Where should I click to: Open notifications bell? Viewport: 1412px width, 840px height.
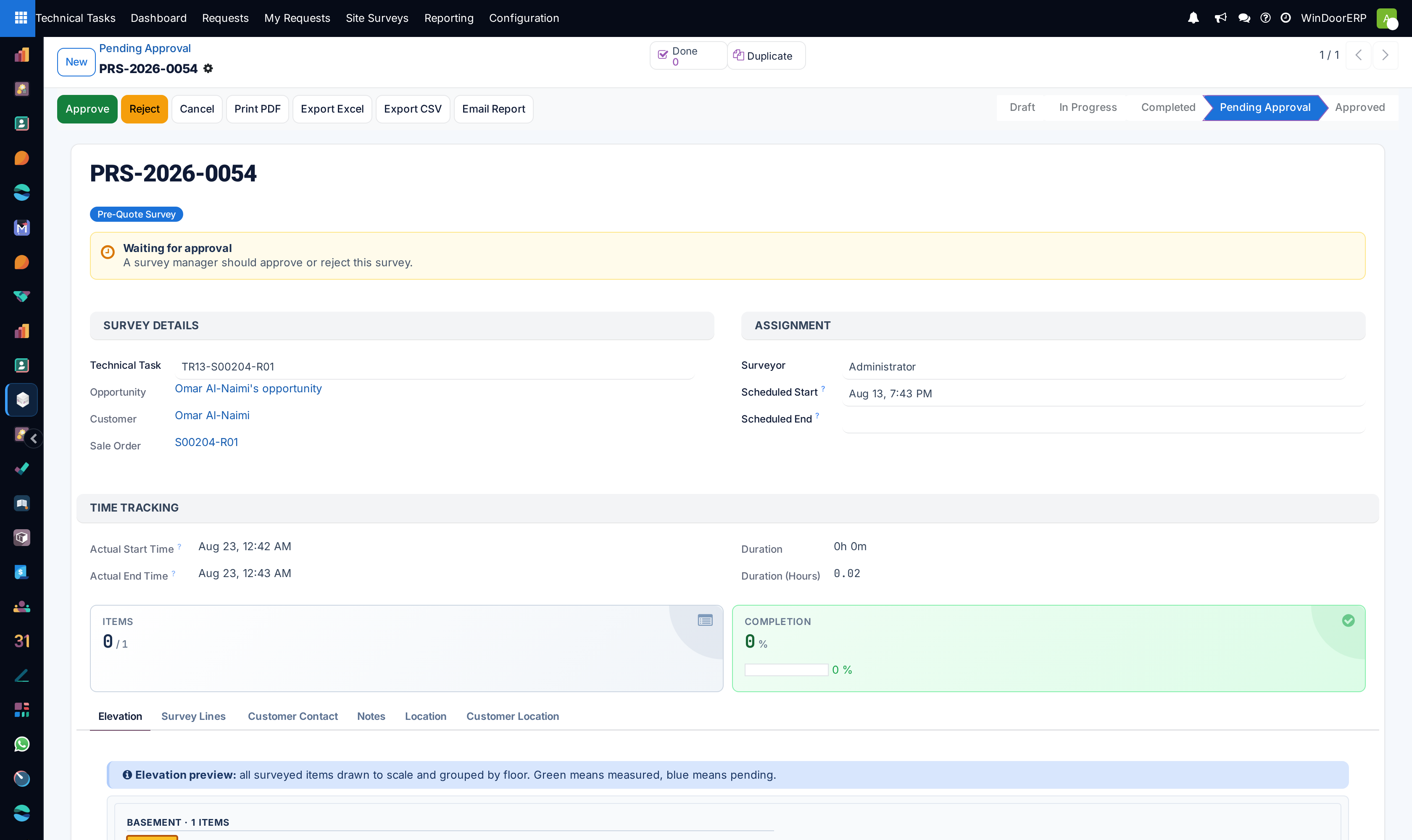point(1193,18)
